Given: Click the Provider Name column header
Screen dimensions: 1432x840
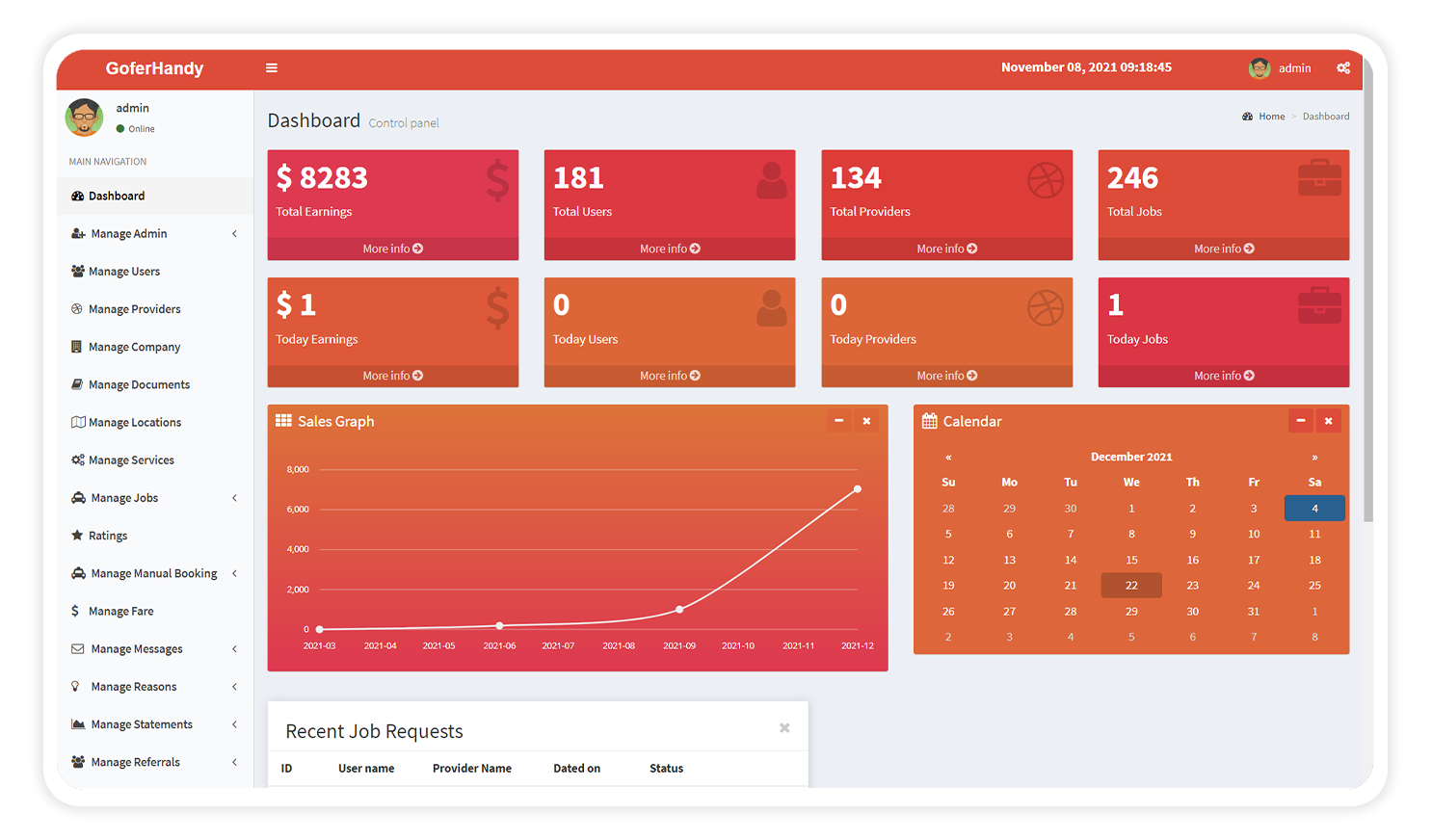Looking at the screenshot, I should coord(472,769).
